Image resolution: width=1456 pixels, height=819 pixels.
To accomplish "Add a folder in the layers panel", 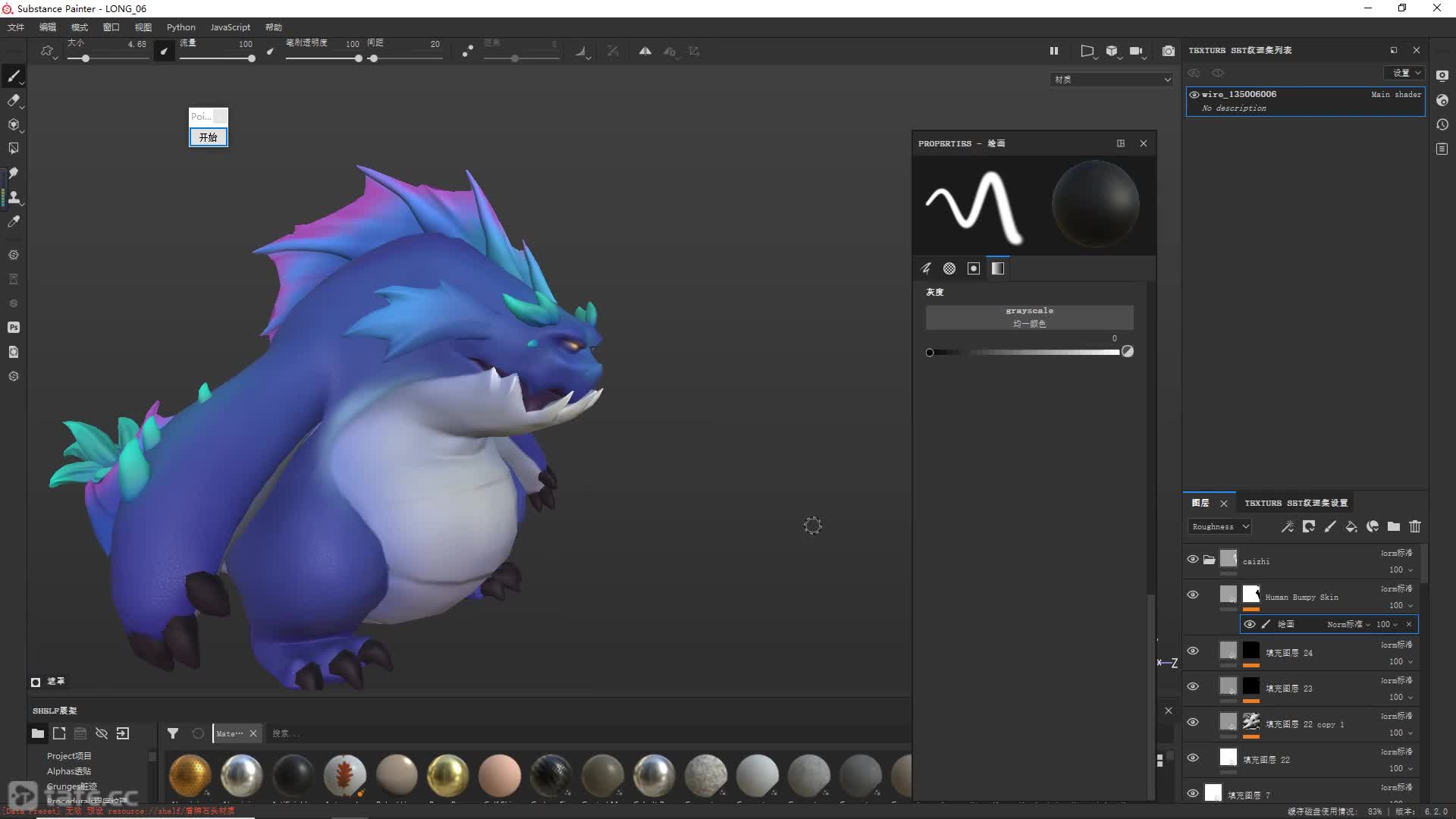I will 1394,526.
